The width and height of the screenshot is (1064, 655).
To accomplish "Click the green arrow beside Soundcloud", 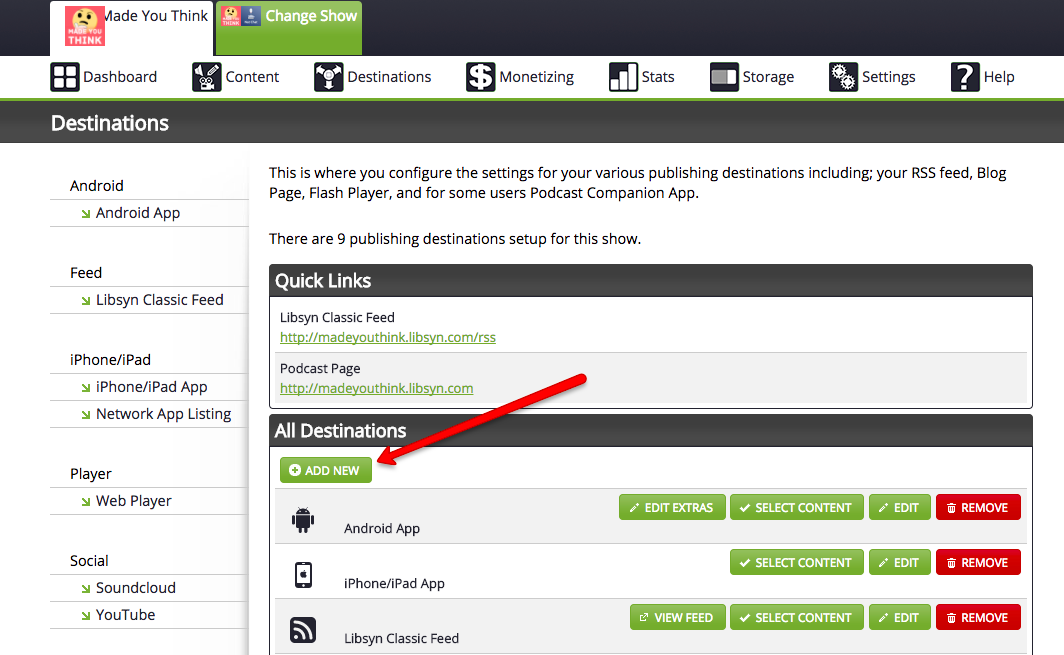I will [x=86, y=588].
